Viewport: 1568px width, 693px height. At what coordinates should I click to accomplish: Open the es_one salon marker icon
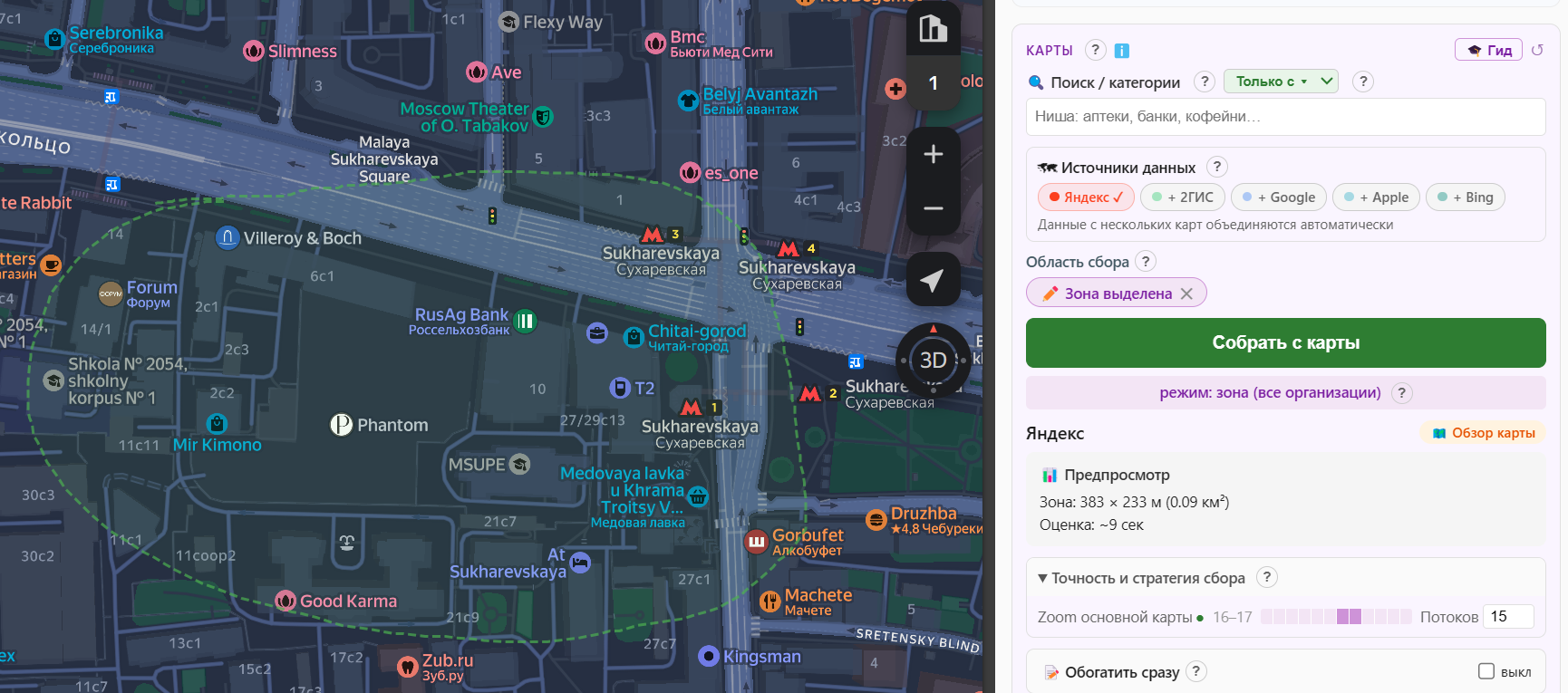[x=690, y=172]
